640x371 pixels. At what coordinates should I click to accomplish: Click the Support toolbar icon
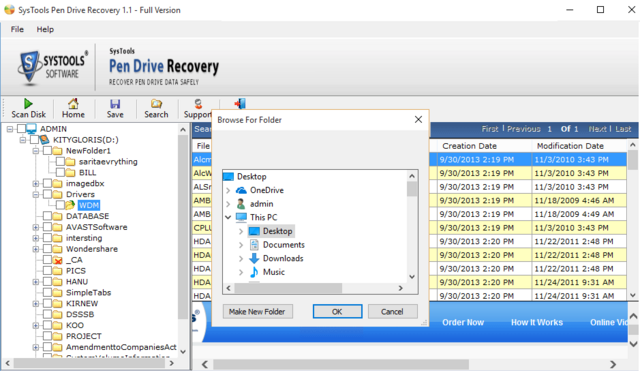tap(198, 104)
